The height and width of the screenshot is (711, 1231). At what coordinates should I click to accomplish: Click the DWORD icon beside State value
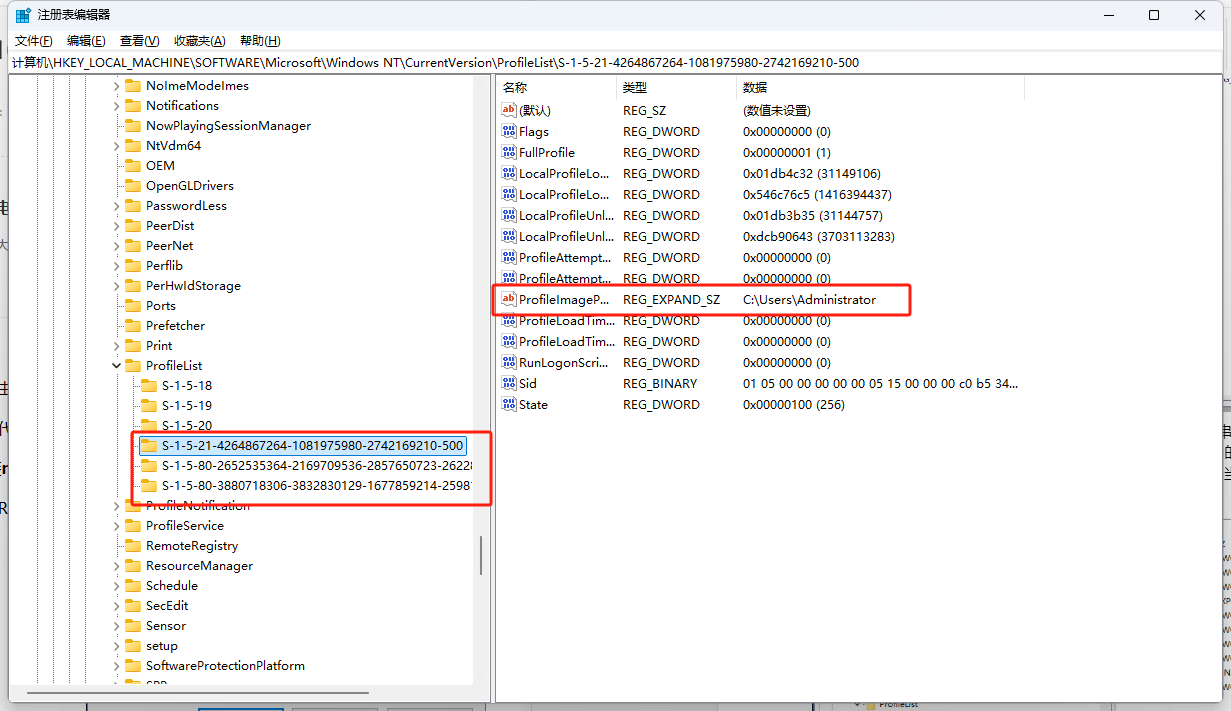[508, 404]
